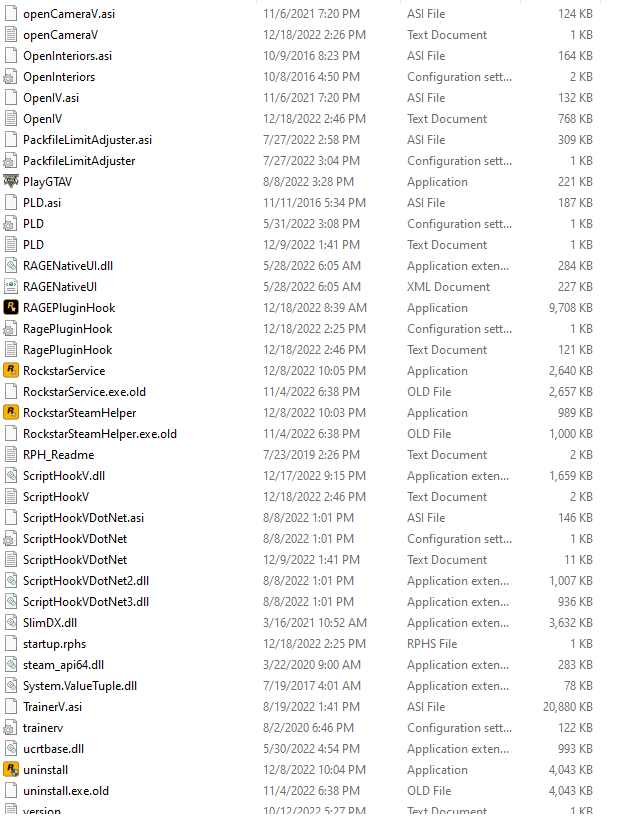Click the OpenInteriors configuration settings icon
This screenshot has height=816, width=621.
[x=10, y=76]
